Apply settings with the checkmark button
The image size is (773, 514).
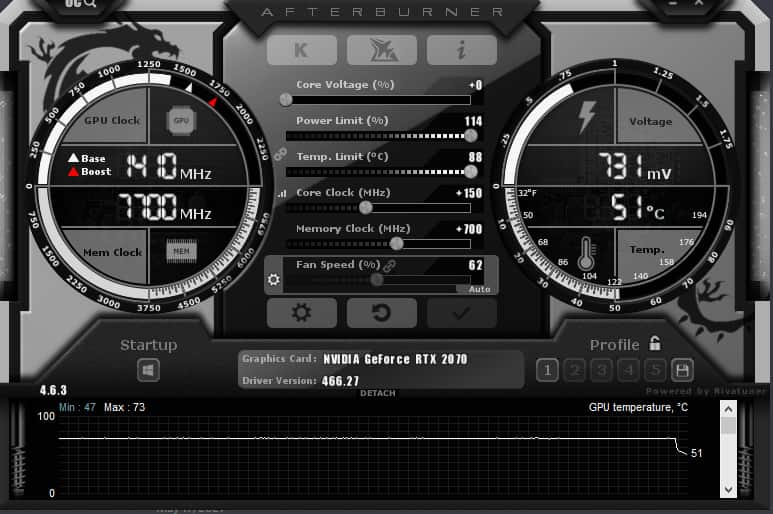(462, 312)
